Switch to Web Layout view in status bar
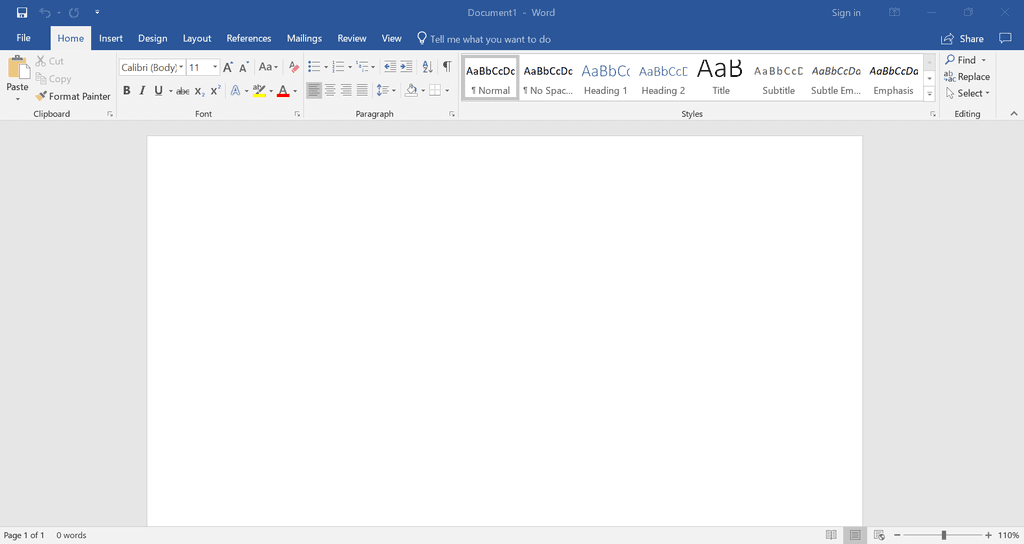 [879, 535]
